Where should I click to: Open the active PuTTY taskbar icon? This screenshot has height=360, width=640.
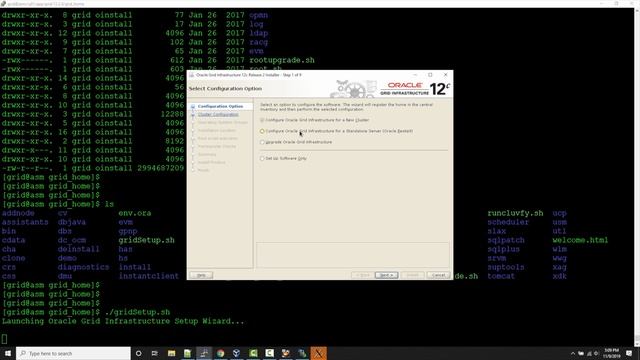pos(204,353)
